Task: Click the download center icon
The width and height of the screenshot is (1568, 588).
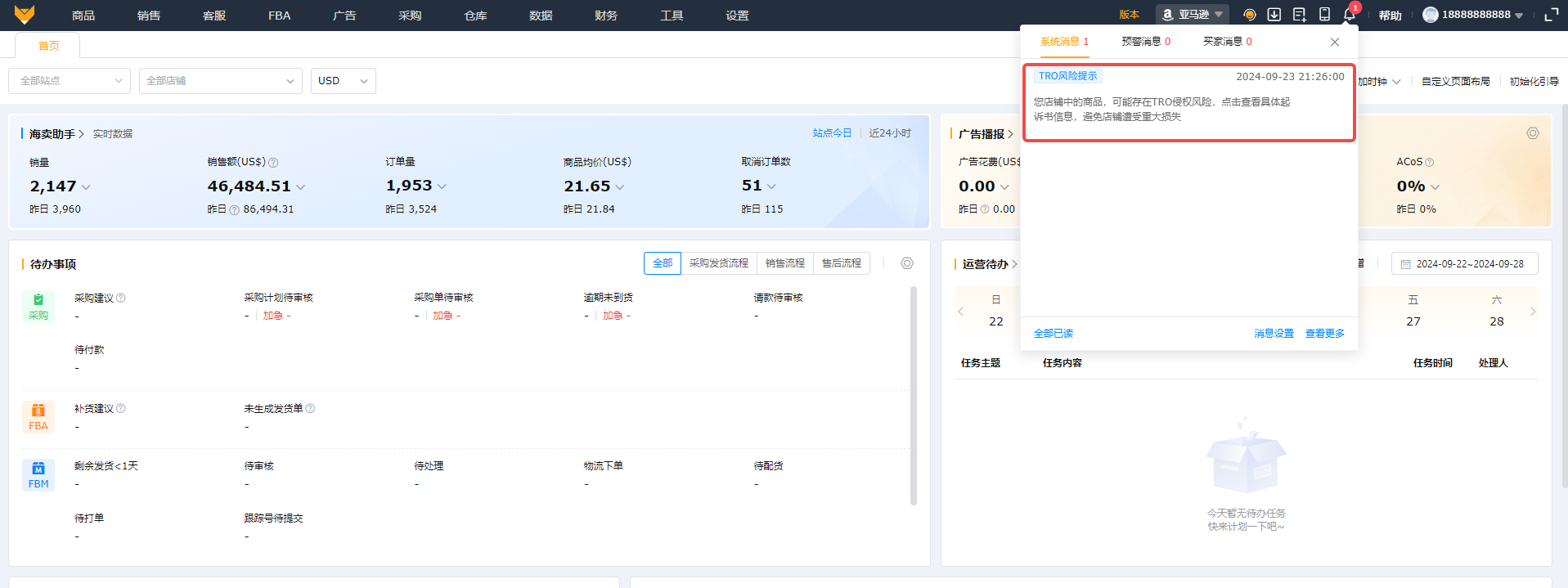Action: [1274, 15]
